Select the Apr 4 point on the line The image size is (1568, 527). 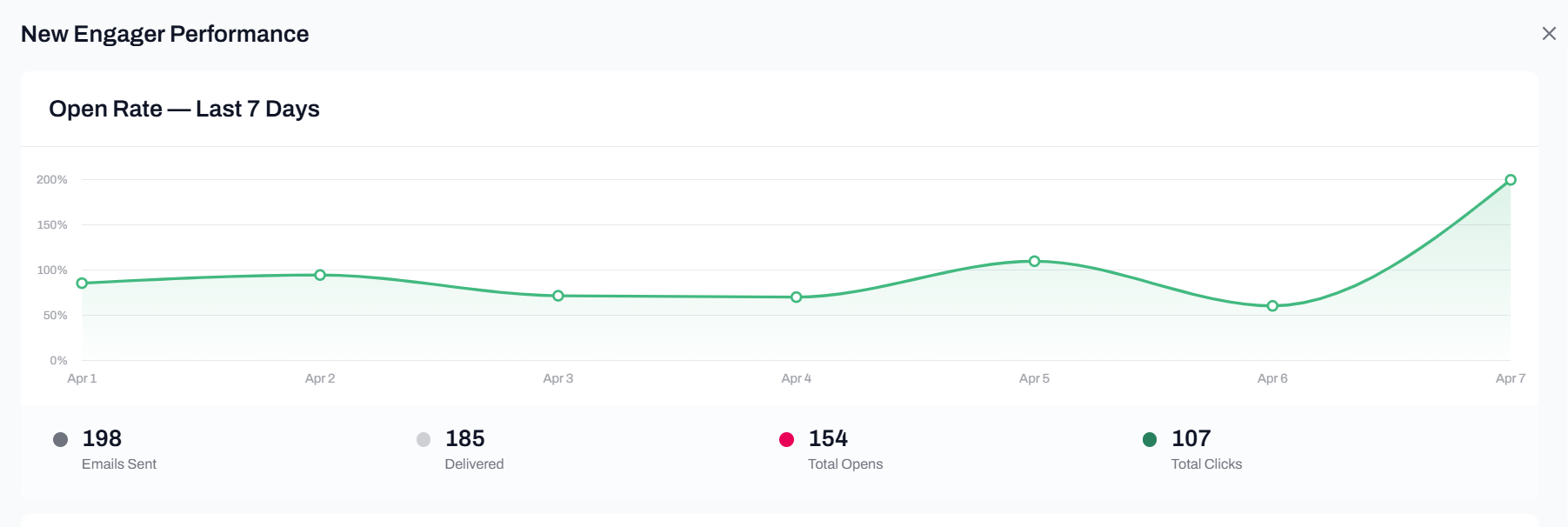pos(796,297)
